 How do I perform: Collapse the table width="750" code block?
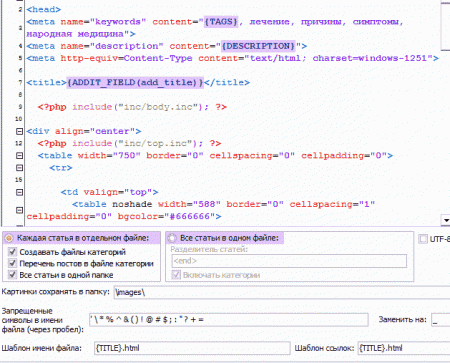click(19, 156)
